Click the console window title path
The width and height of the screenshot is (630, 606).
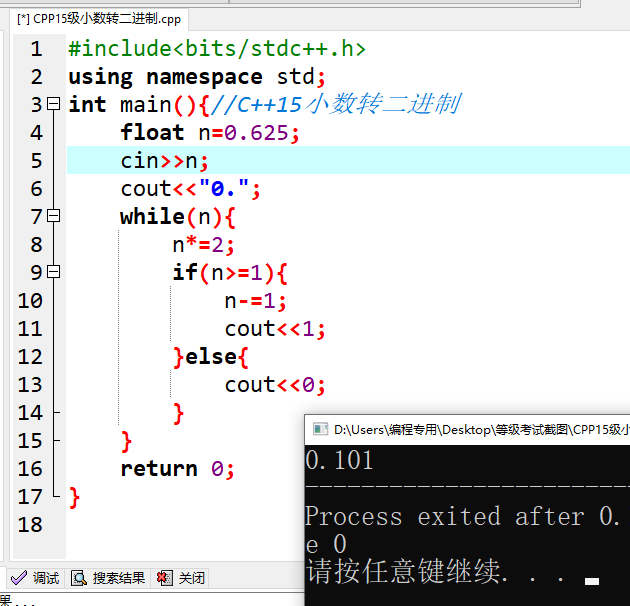point(481,430)
